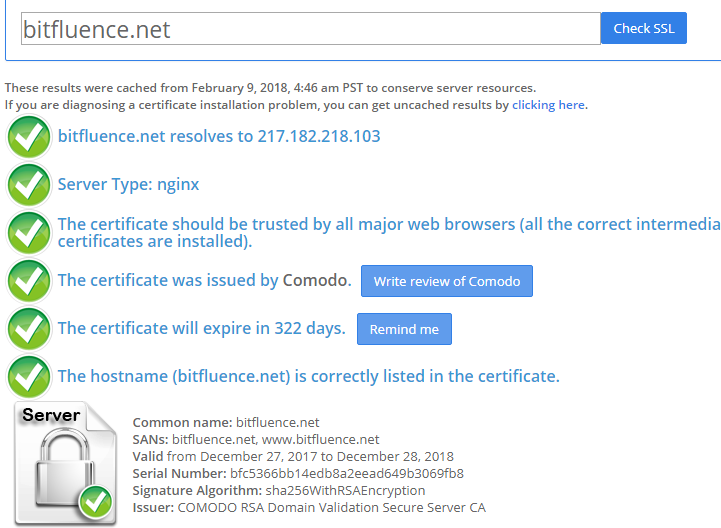Click the Issuer COMODO RSA Domain Validation line
Image resolution: width=721 pixels, height=528 pixels.
pyautogui.click(x=309, y=507)
